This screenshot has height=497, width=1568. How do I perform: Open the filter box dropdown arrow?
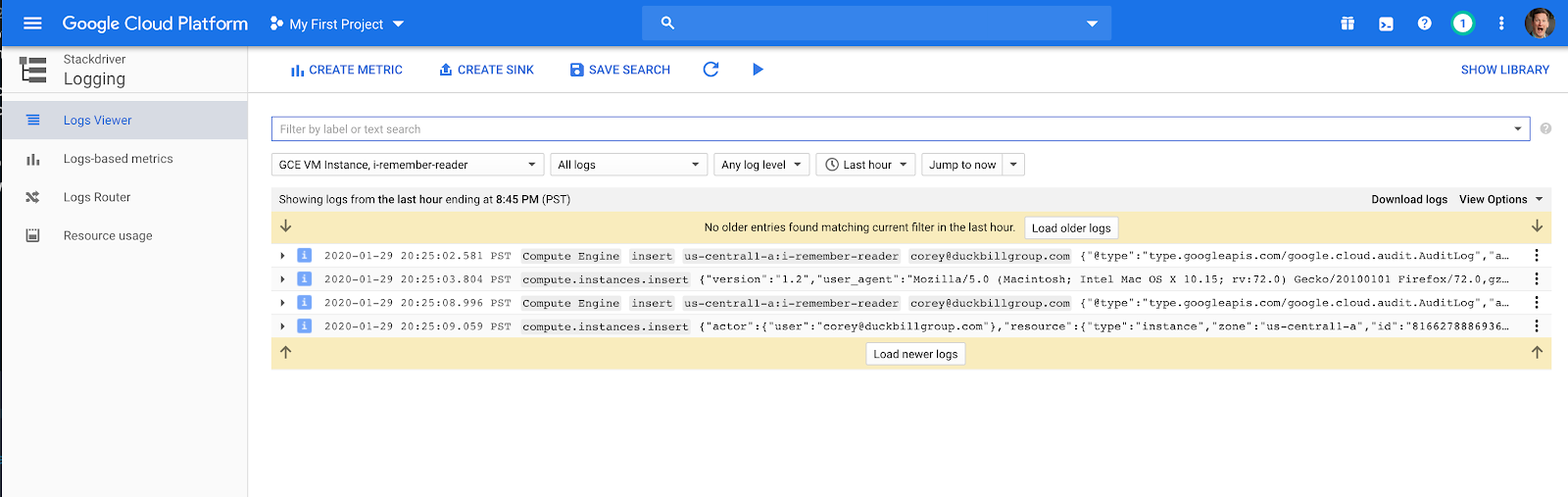click(x=1517, y=128)
